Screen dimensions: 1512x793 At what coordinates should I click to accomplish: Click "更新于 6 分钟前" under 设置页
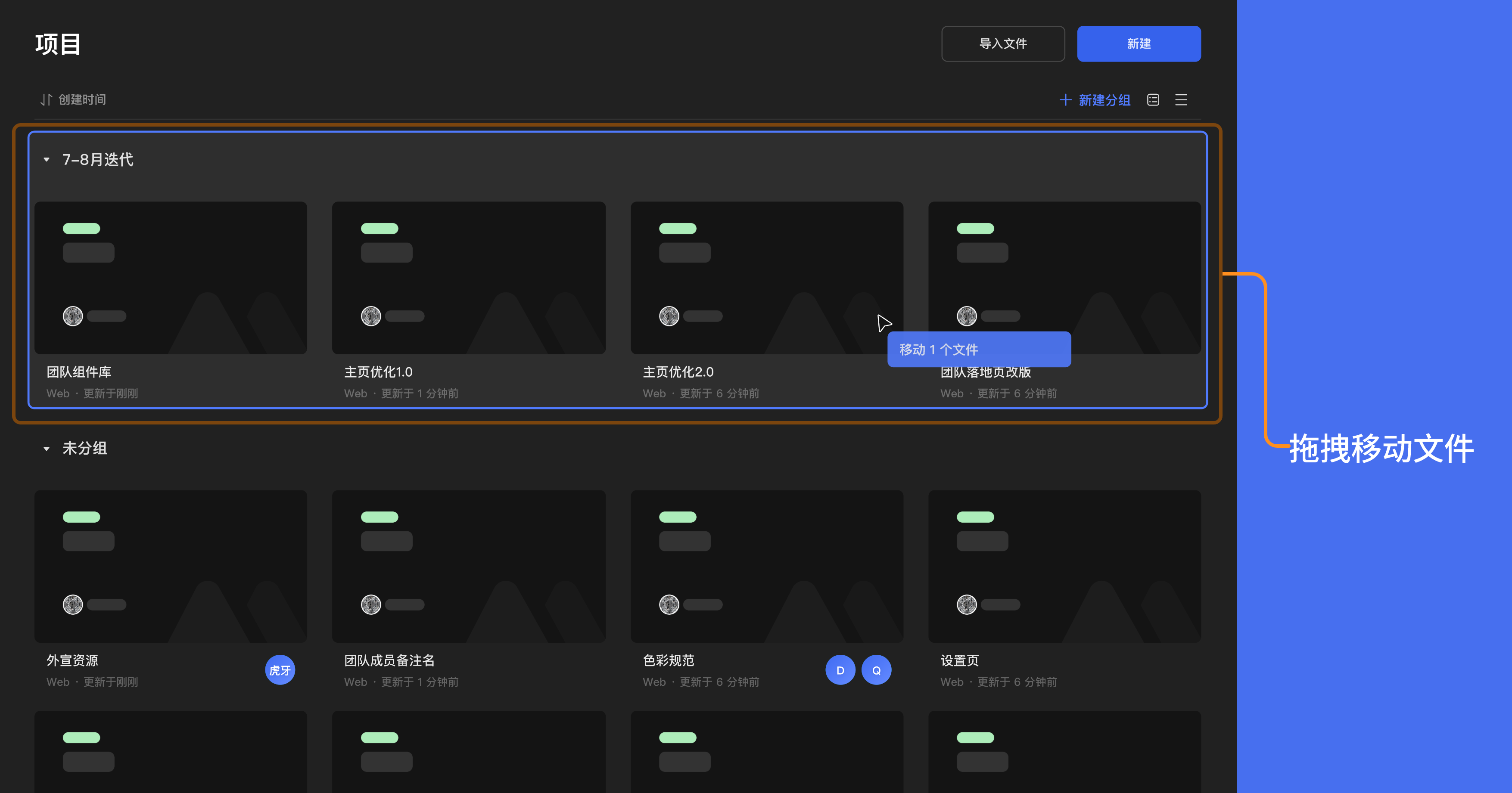click(x=1017, y=682)
